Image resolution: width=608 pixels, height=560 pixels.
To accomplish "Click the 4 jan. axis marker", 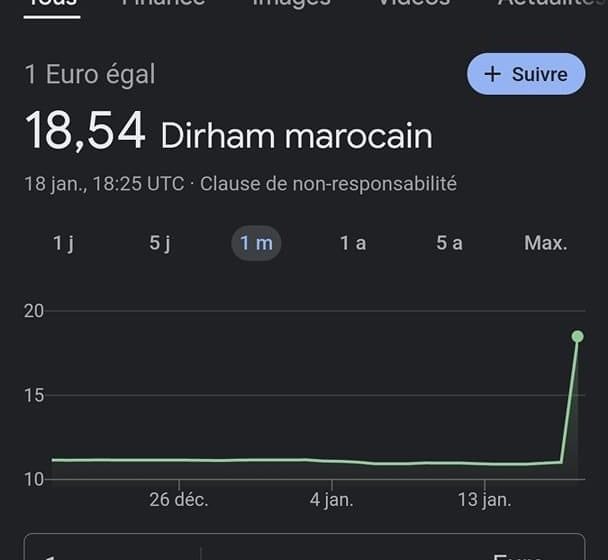I will pos(332,499).
